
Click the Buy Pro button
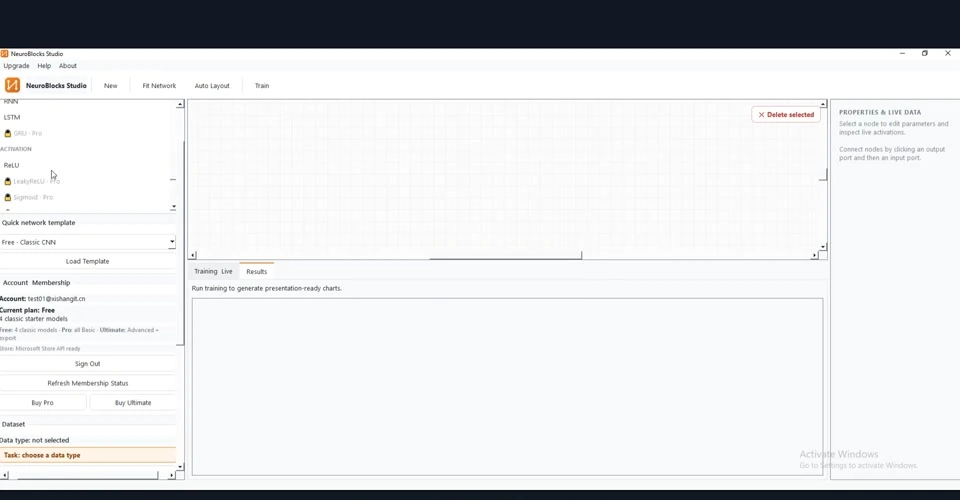coord(43,403)
